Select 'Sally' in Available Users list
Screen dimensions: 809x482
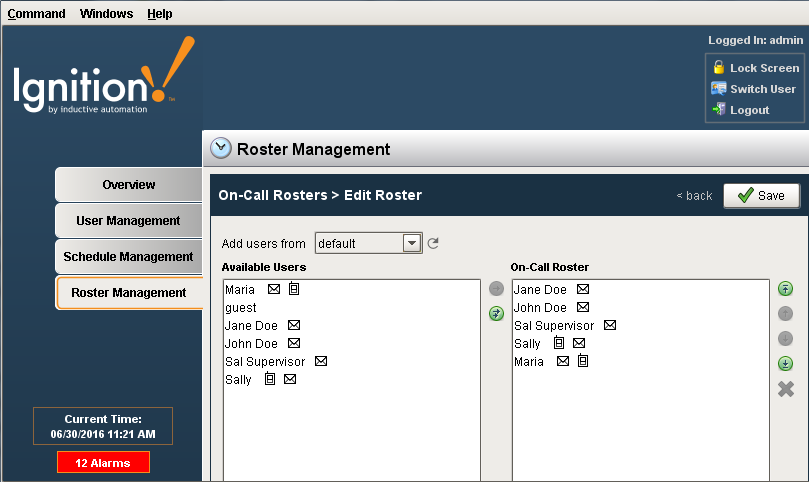[238, 380]
